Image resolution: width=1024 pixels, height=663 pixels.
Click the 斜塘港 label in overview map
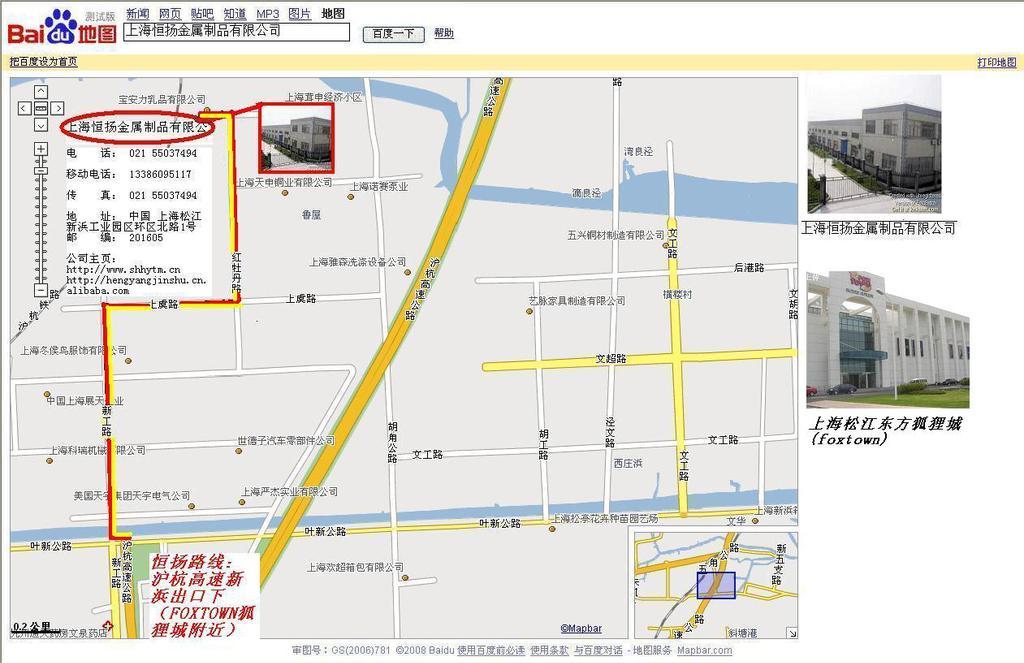743,632
